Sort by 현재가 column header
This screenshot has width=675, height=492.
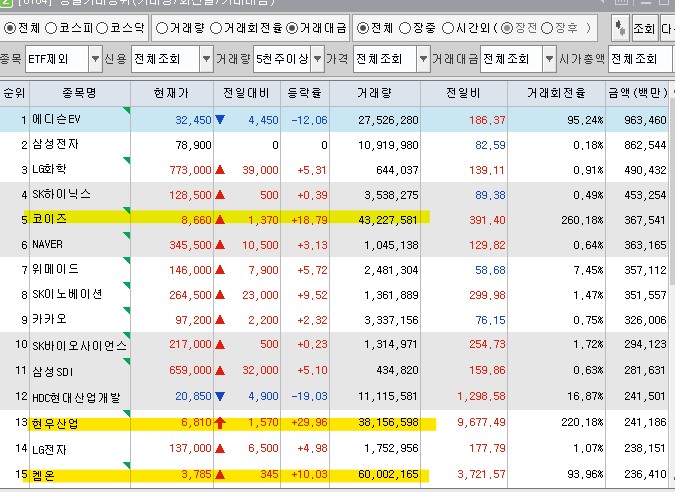tap(171, 93)
